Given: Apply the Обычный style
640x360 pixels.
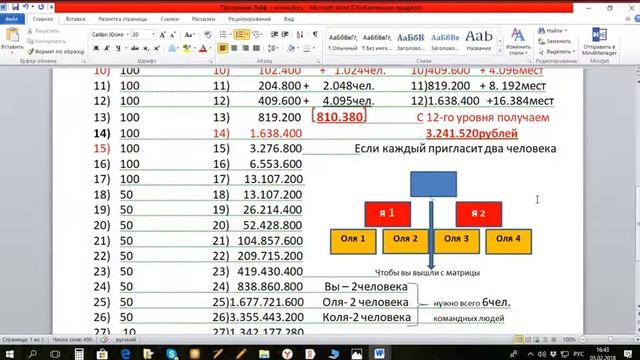Looking at the screenshot, I should point(343,42).
